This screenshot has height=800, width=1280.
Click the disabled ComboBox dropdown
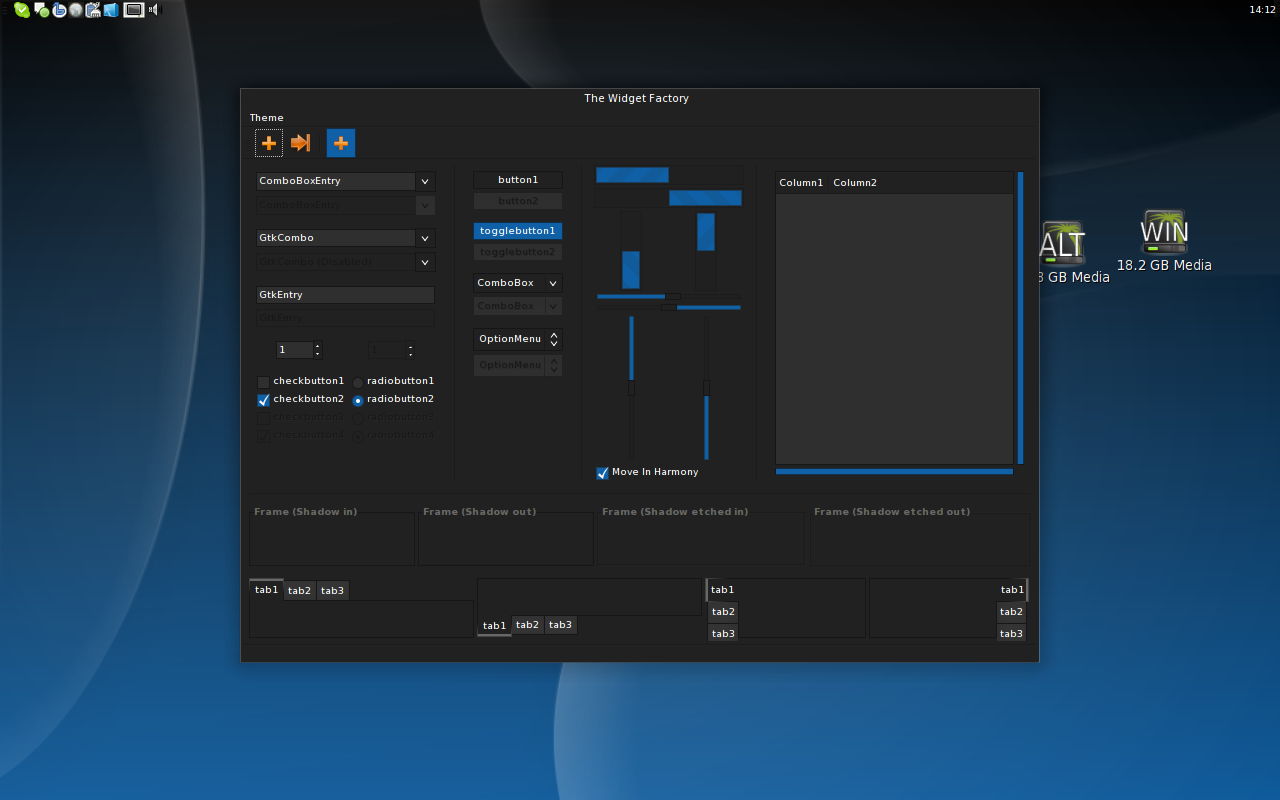pos(518,306)
